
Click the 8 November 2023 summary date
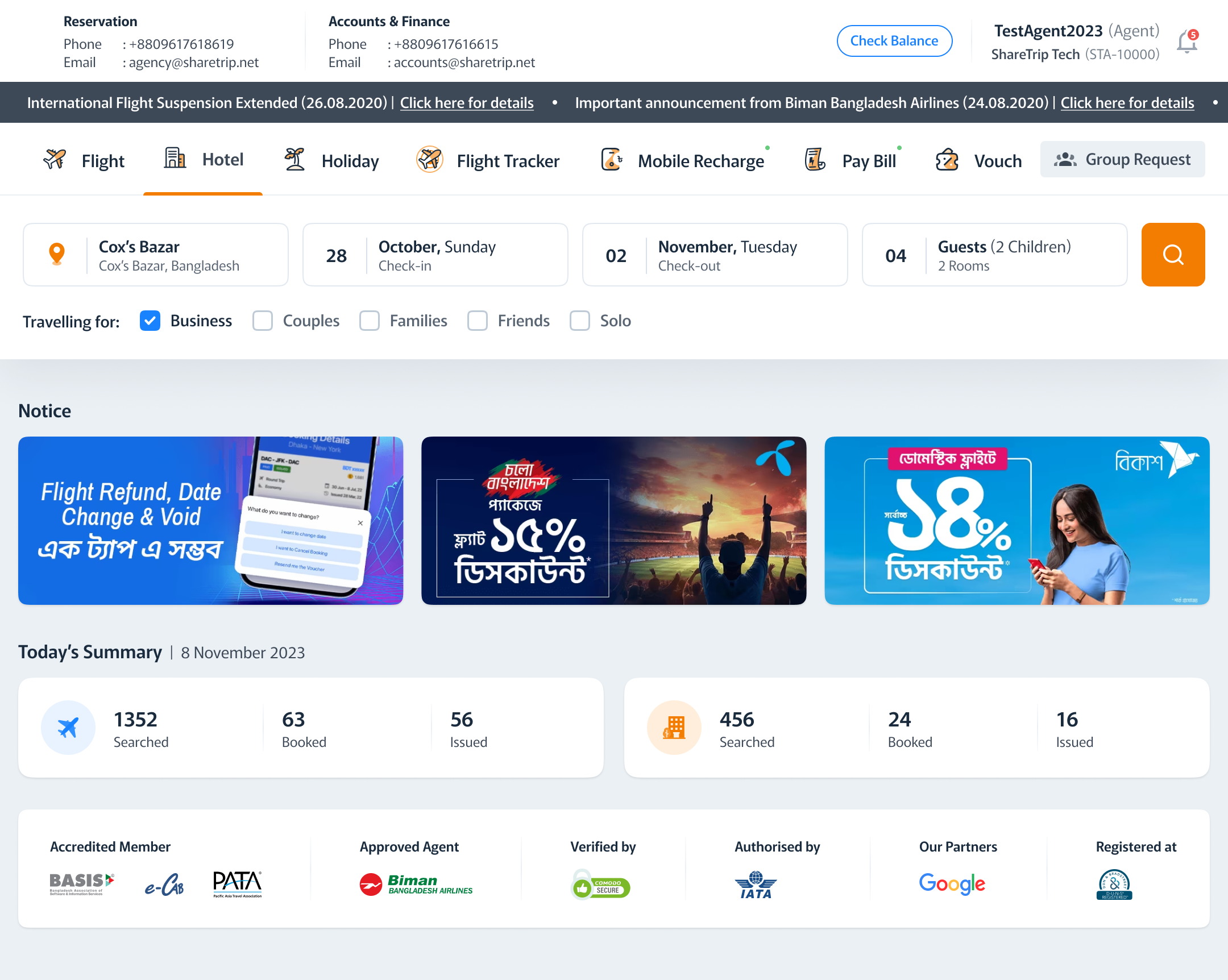tap(243, 653)
